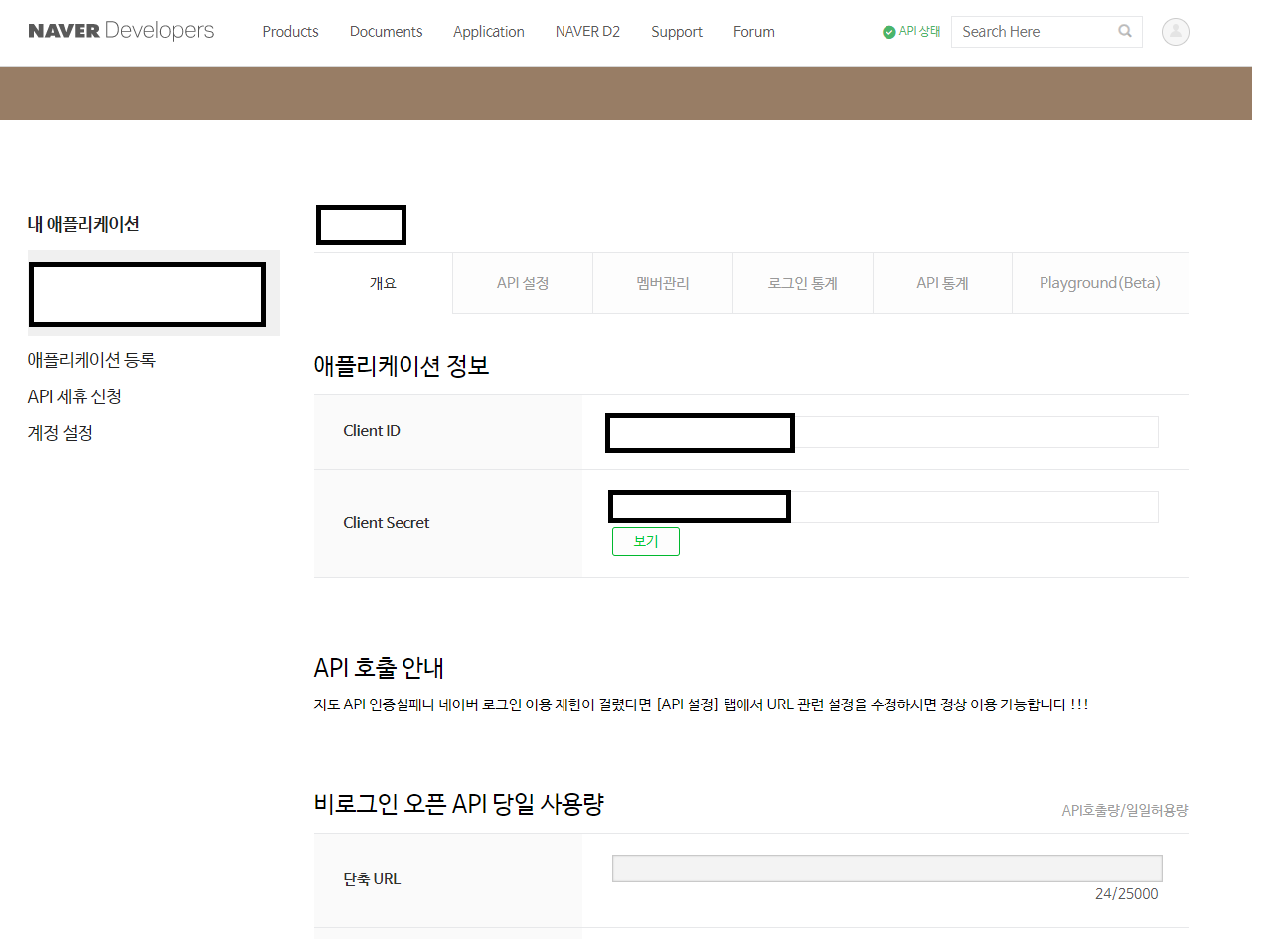Open the Forum link
The width and height of the screenshot is (1288, 939).
(x=754, y=32)
